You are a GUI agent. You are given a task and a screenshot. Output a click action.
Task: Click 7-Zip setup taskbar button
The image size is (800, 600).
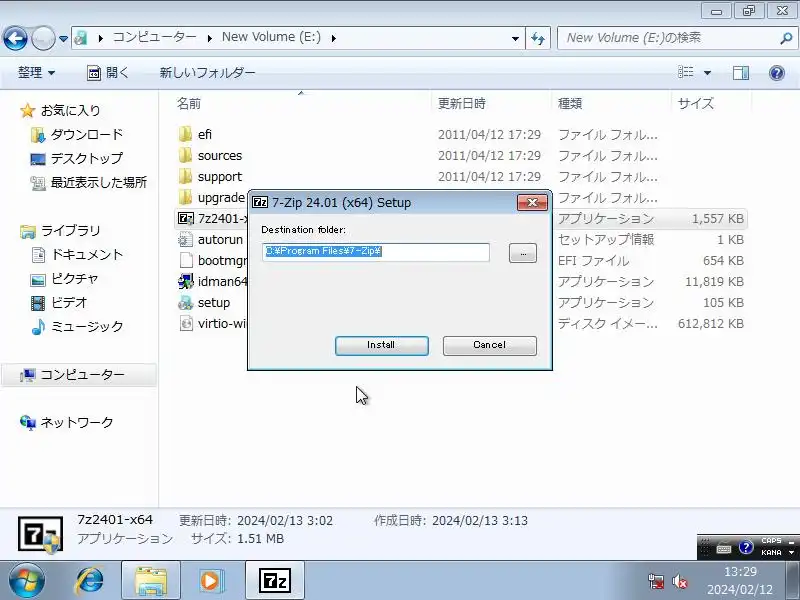click(x=275, y=581)
